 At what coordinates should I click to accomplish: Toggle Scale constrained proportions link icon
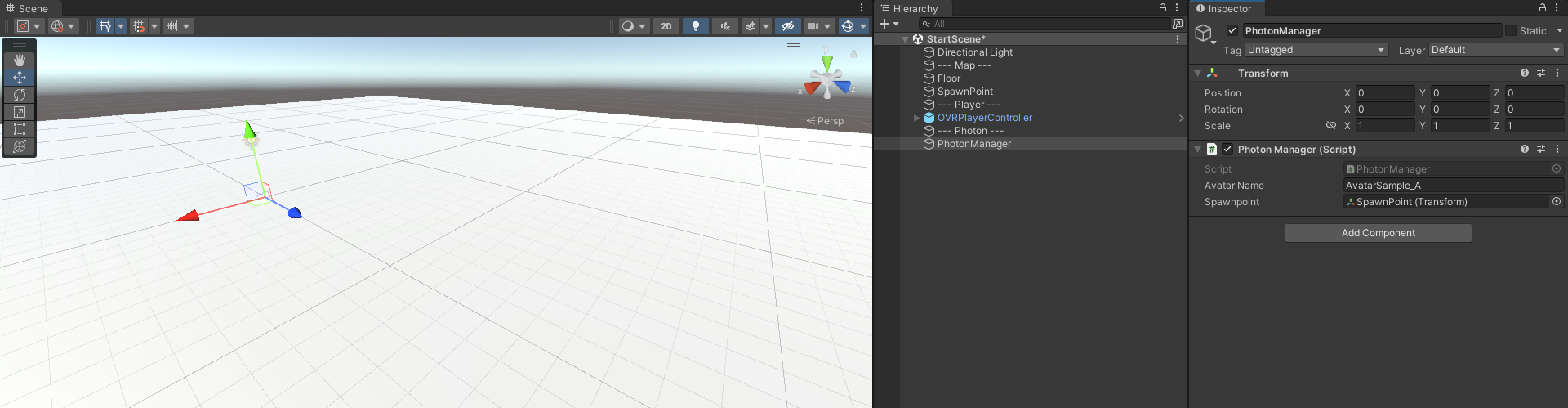(1331, 126)
